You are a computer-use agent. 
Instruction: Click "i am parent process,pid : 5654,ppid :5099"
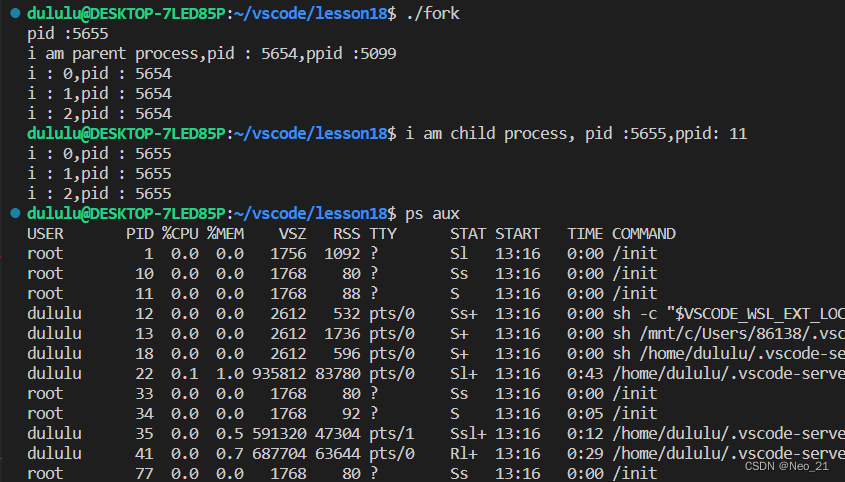pyautogui.click(x=212, y=54)
